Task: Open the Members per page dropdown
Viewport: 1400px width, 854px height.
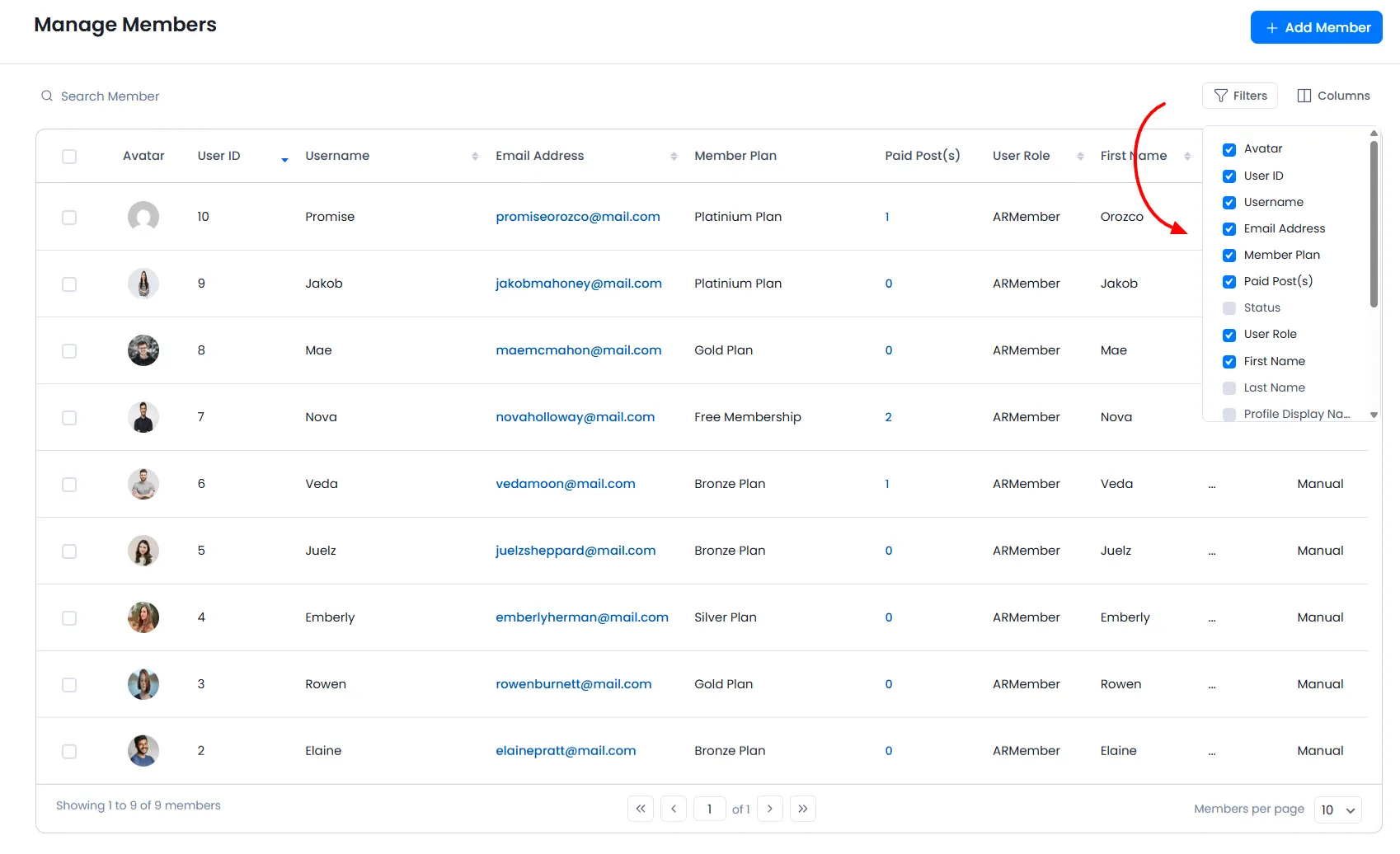Action: pyautogui.click(x=1337, y=809)
